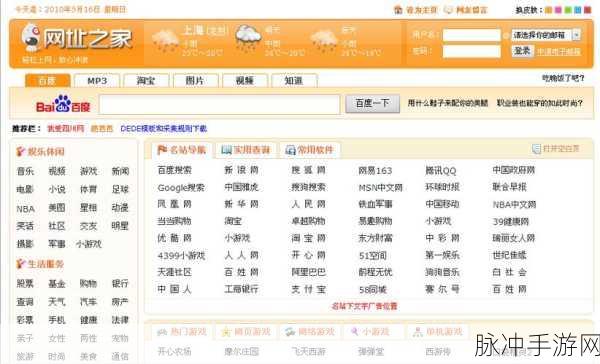Focus the password input field

tap(471, 51)
